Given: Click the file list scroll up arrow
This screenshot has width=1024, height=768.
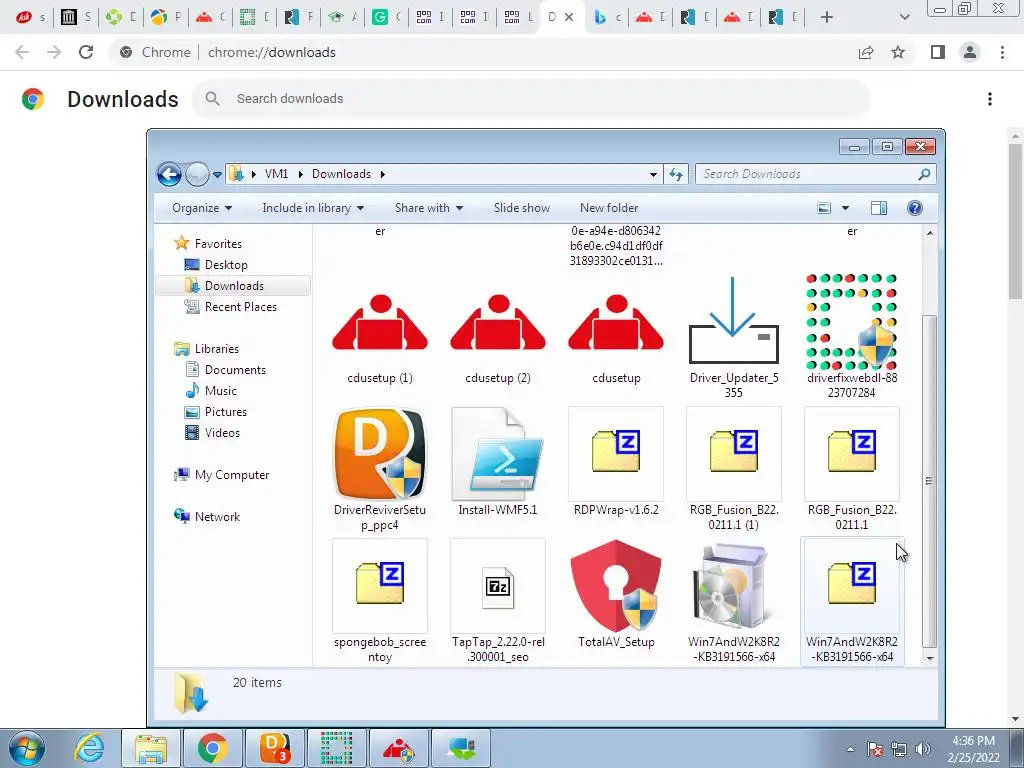Looking at the screenshot, I should coord(930,232).
